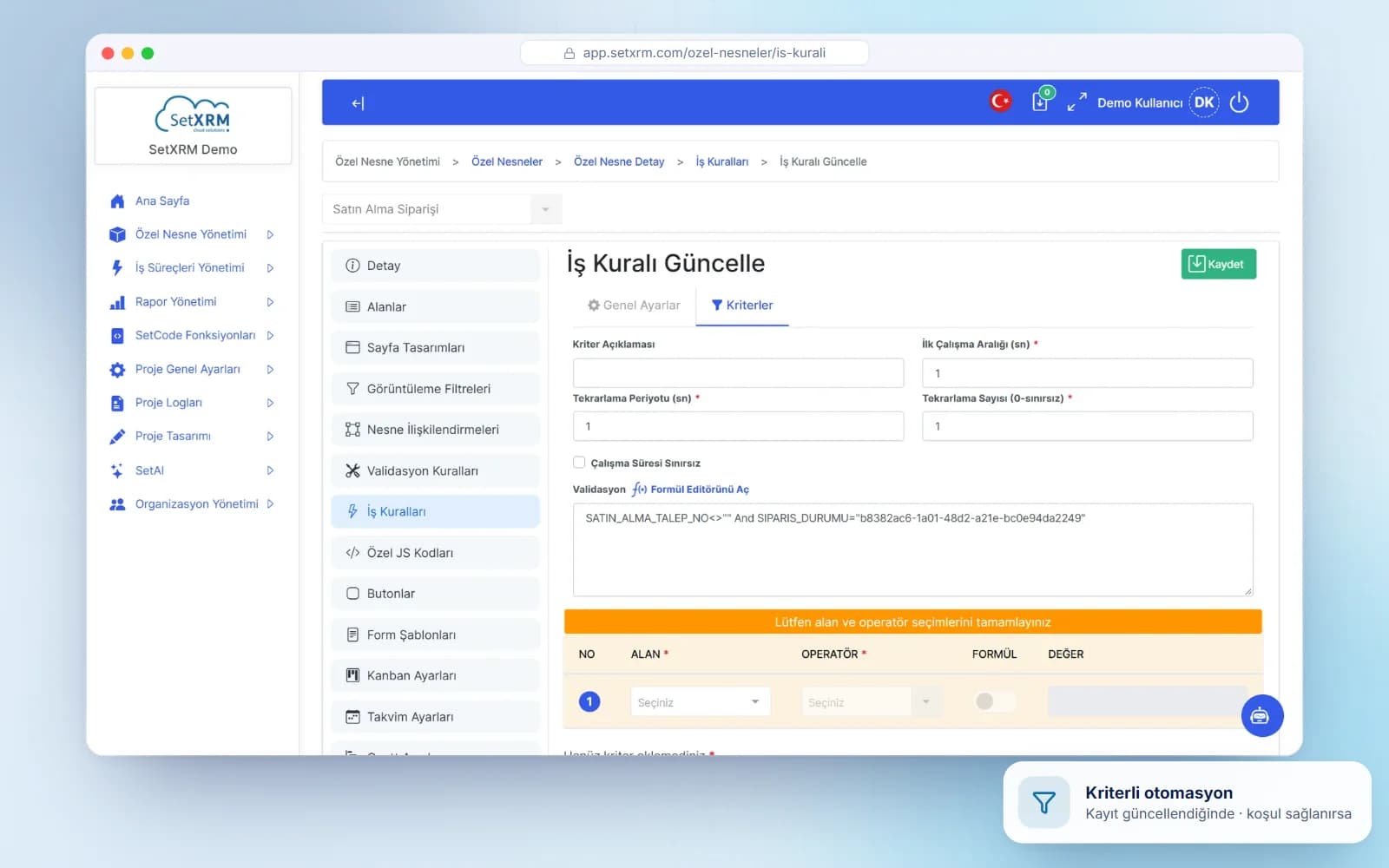
Task: Expand SetCode Fonksiyonları menu arrow
Action: coord(270,335)
